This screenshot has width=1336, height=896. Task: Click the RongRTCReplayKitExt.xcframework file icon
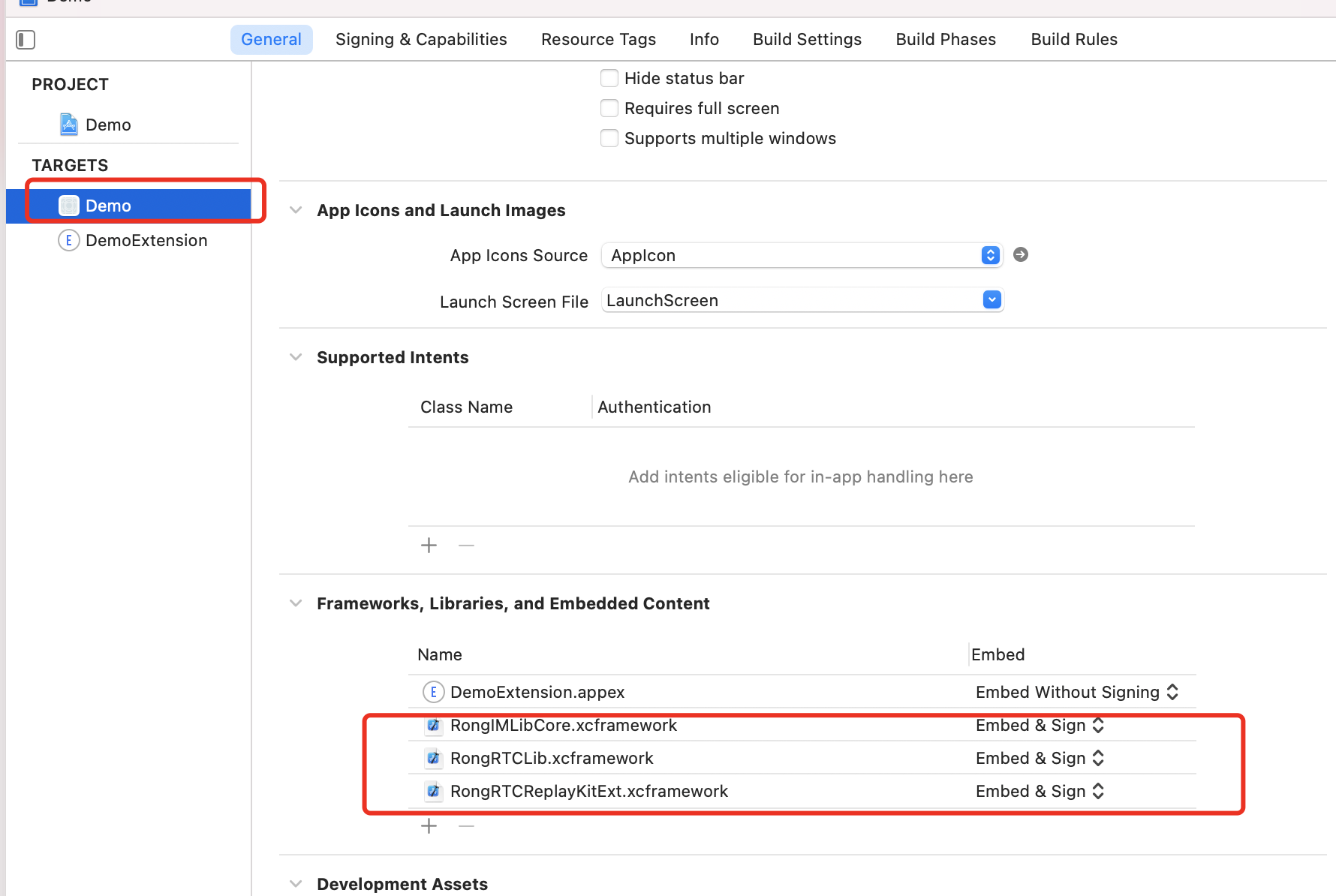[433, 791]
